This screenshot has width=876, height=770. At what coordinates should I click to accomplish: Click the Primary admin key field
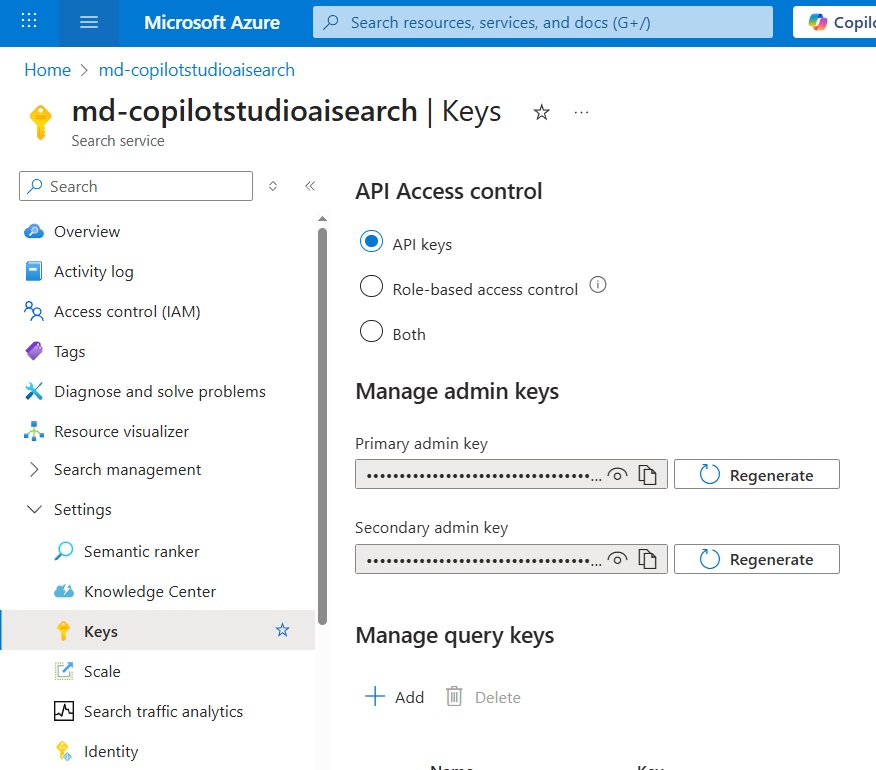(511, 474)
